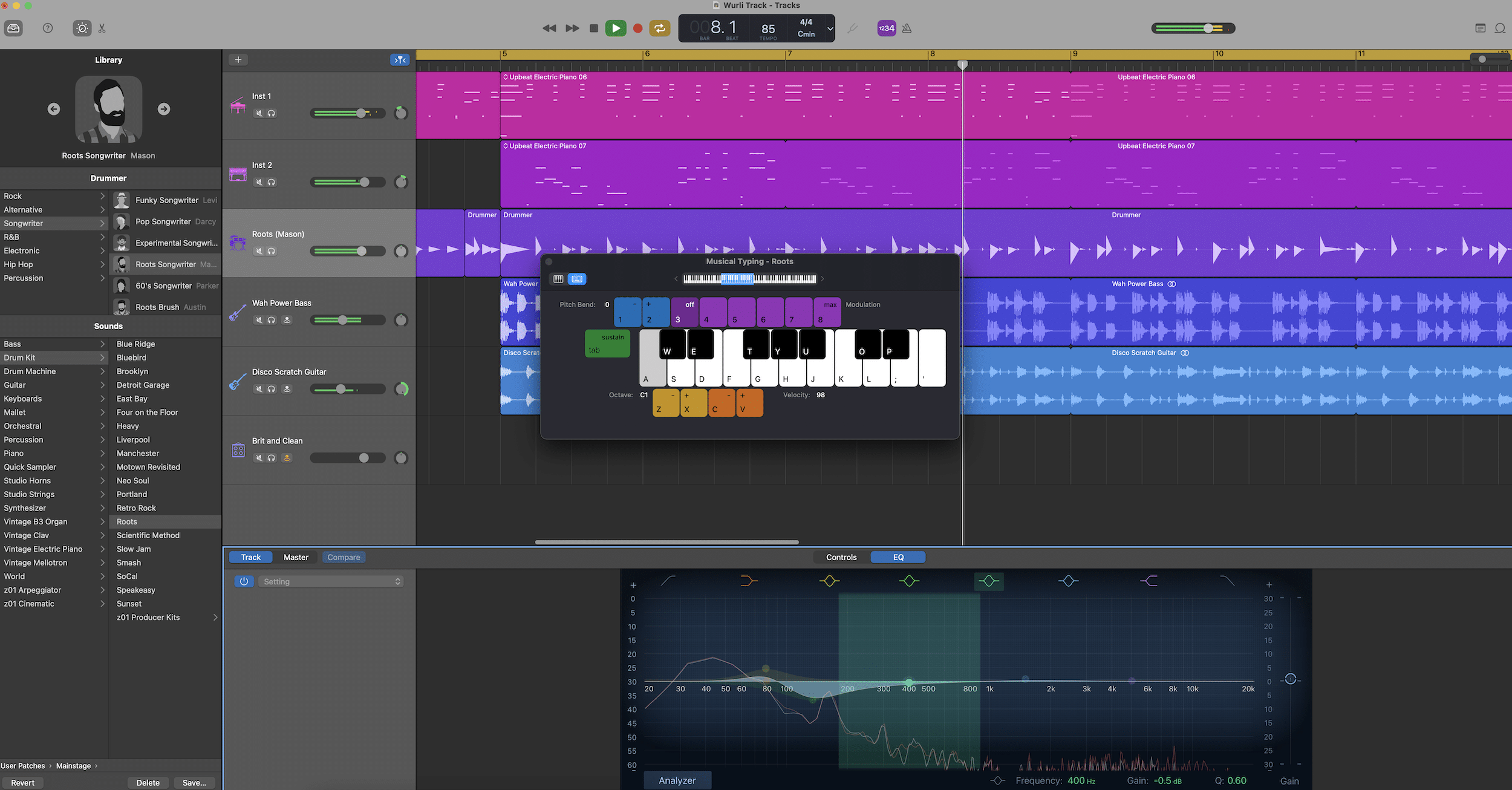Mute the Inst 1 track
Screen dimensions: 1512x790
pos(259,113)
